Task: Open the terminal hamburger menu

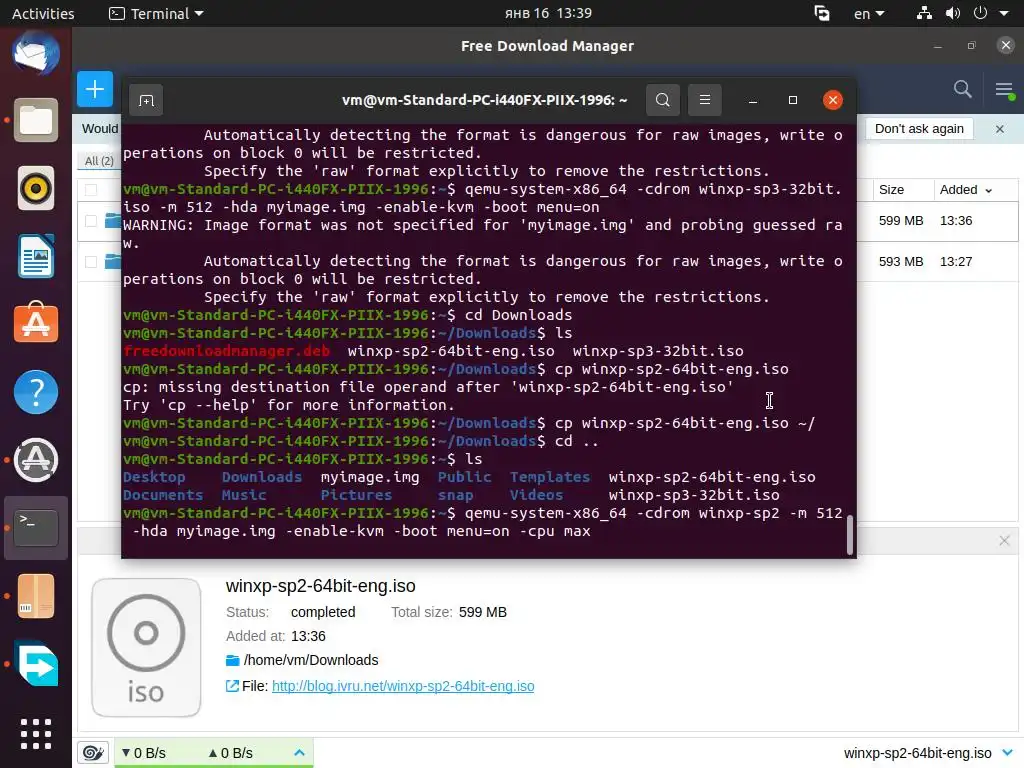Action: 705,100
